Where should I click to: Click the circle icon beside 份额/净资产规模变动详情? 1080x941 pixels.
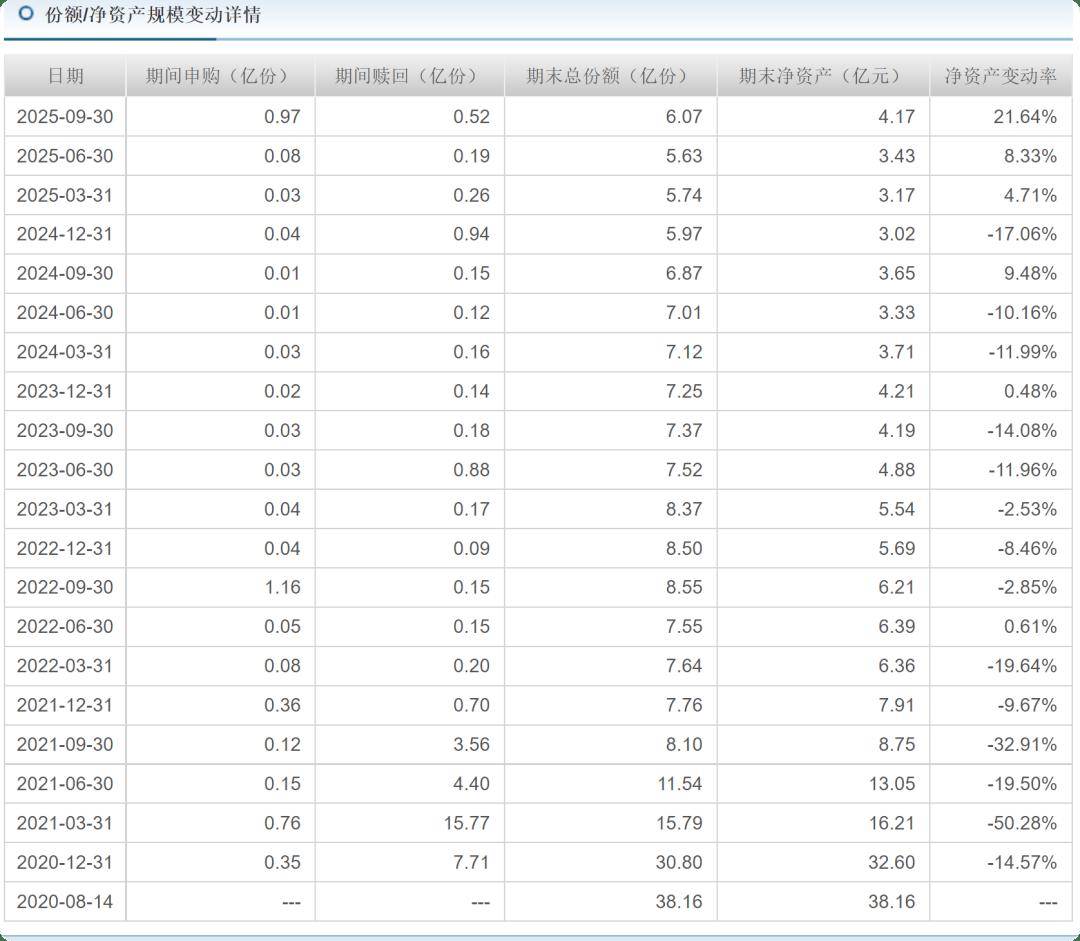coord(26,14)
